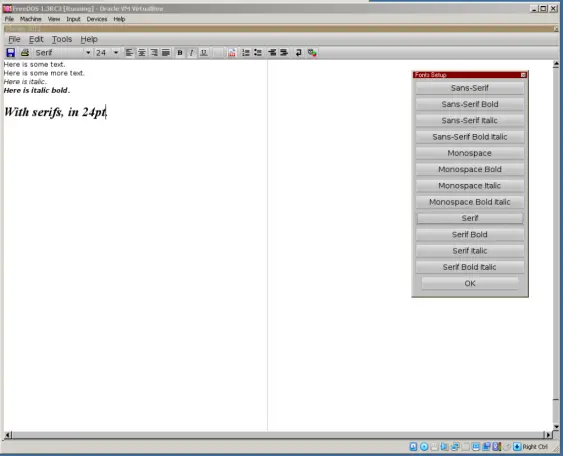
Task: Click the first indent icon in toolbar
Action: click(x=272, y=53)
